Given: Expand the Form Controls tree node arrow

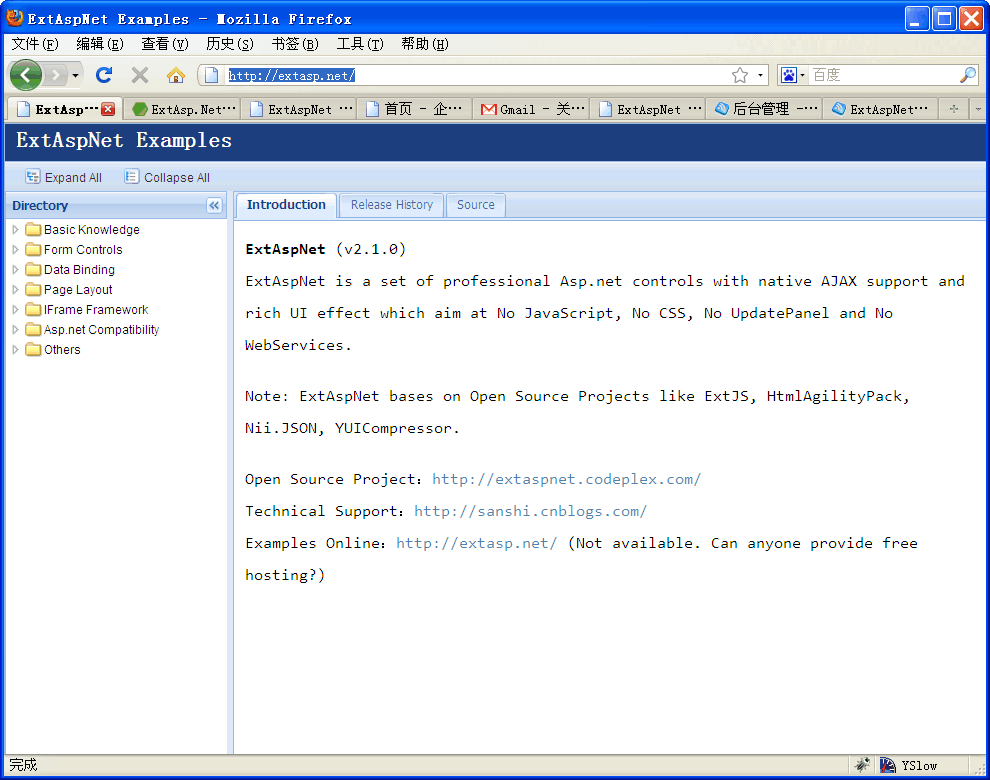Looking at the screenshot, I should [x=16, y=249].
